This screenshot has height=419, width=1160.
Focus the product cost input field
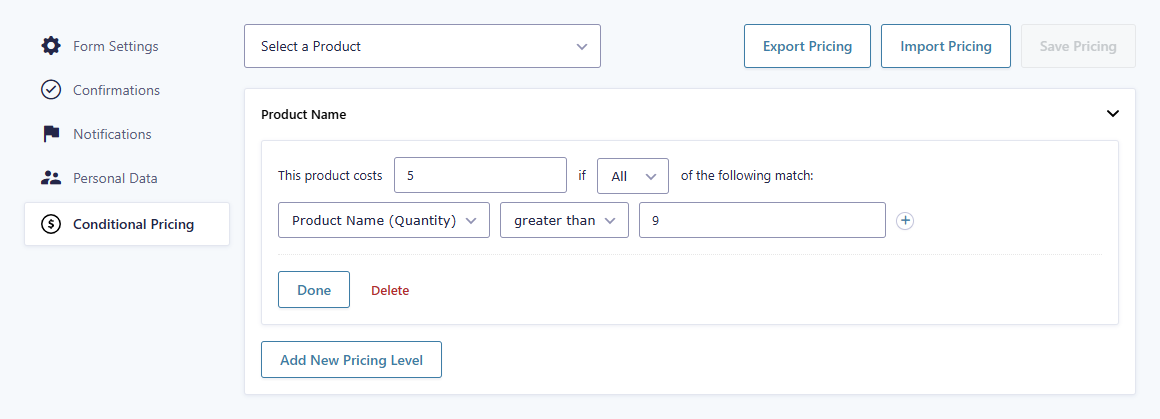coord(481,176)
